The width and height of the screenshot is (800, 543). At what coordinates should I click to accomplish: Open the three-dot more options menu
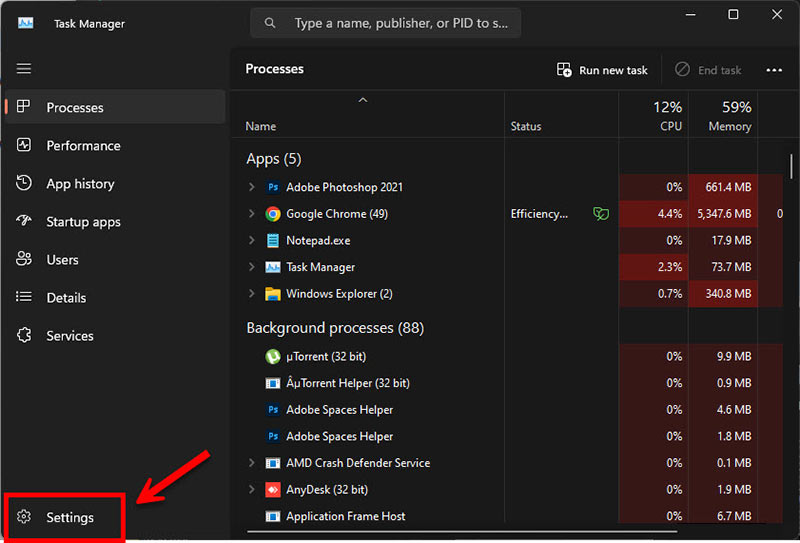coord(774,70)
